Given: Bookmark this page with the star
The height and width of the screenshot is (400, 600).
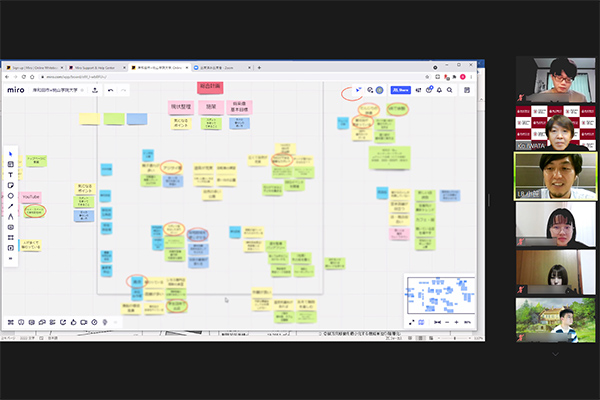Looking at the screenshot, I should [x=427, y=77].
